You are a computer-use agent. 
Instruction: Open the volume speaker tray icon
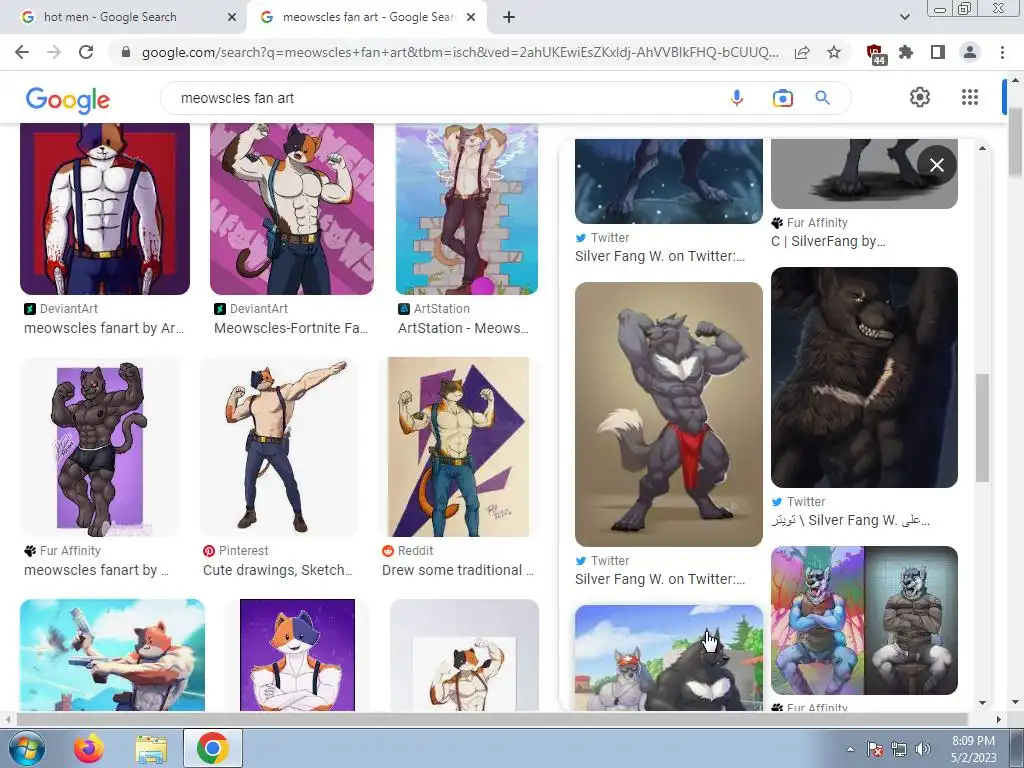click(x=923, y=749)
